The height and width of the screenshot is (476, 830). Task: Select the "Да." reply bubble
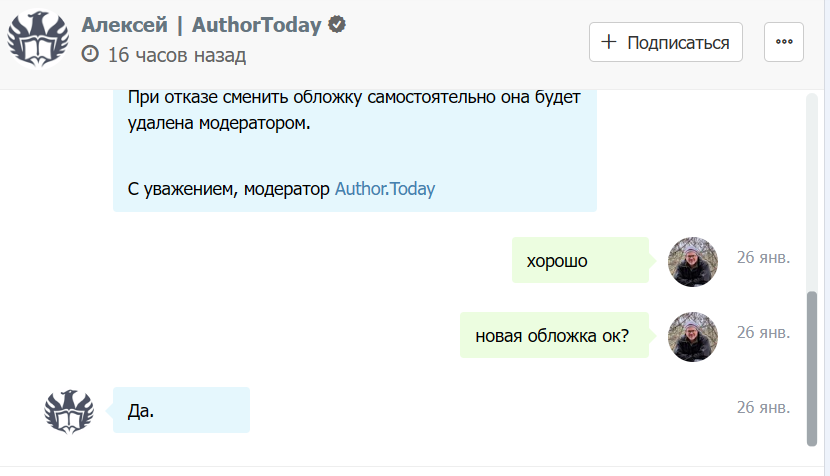(181, 410)
